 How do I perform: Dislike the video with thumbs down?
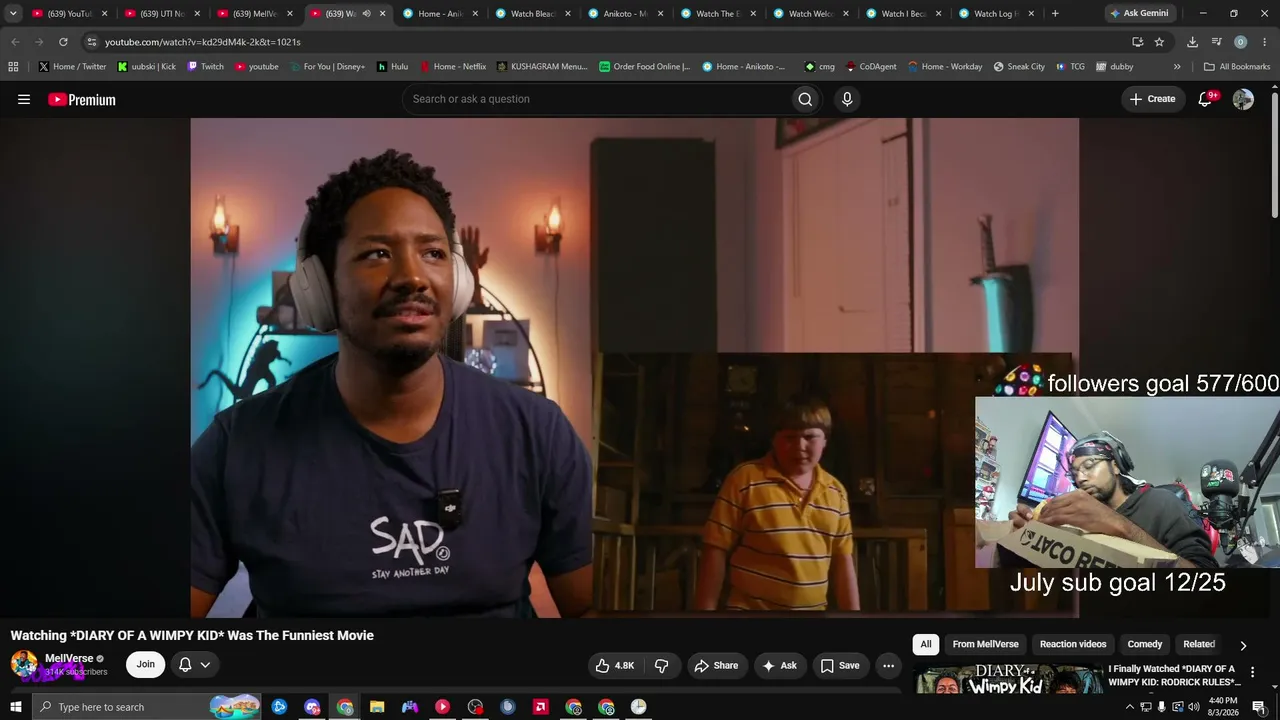(661, 665)
